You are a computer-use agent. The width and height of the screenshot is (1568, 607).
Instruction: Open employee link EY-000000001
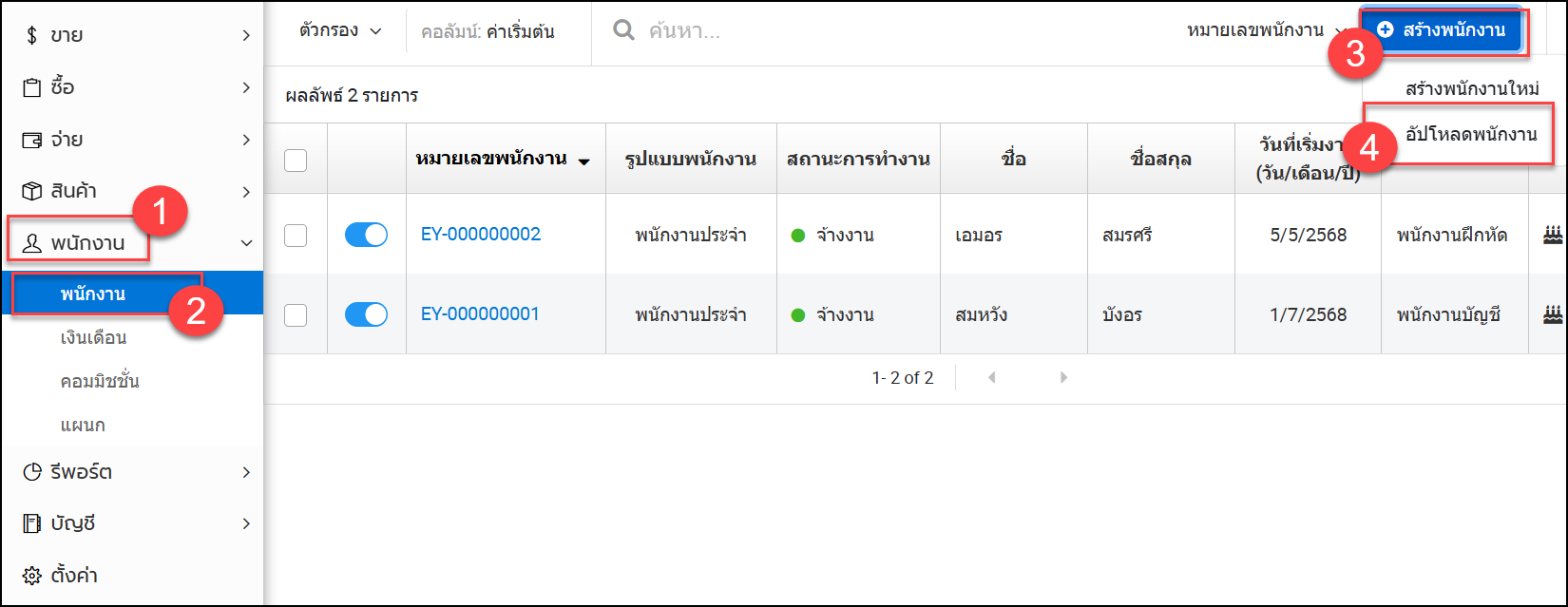coord(480,314)
